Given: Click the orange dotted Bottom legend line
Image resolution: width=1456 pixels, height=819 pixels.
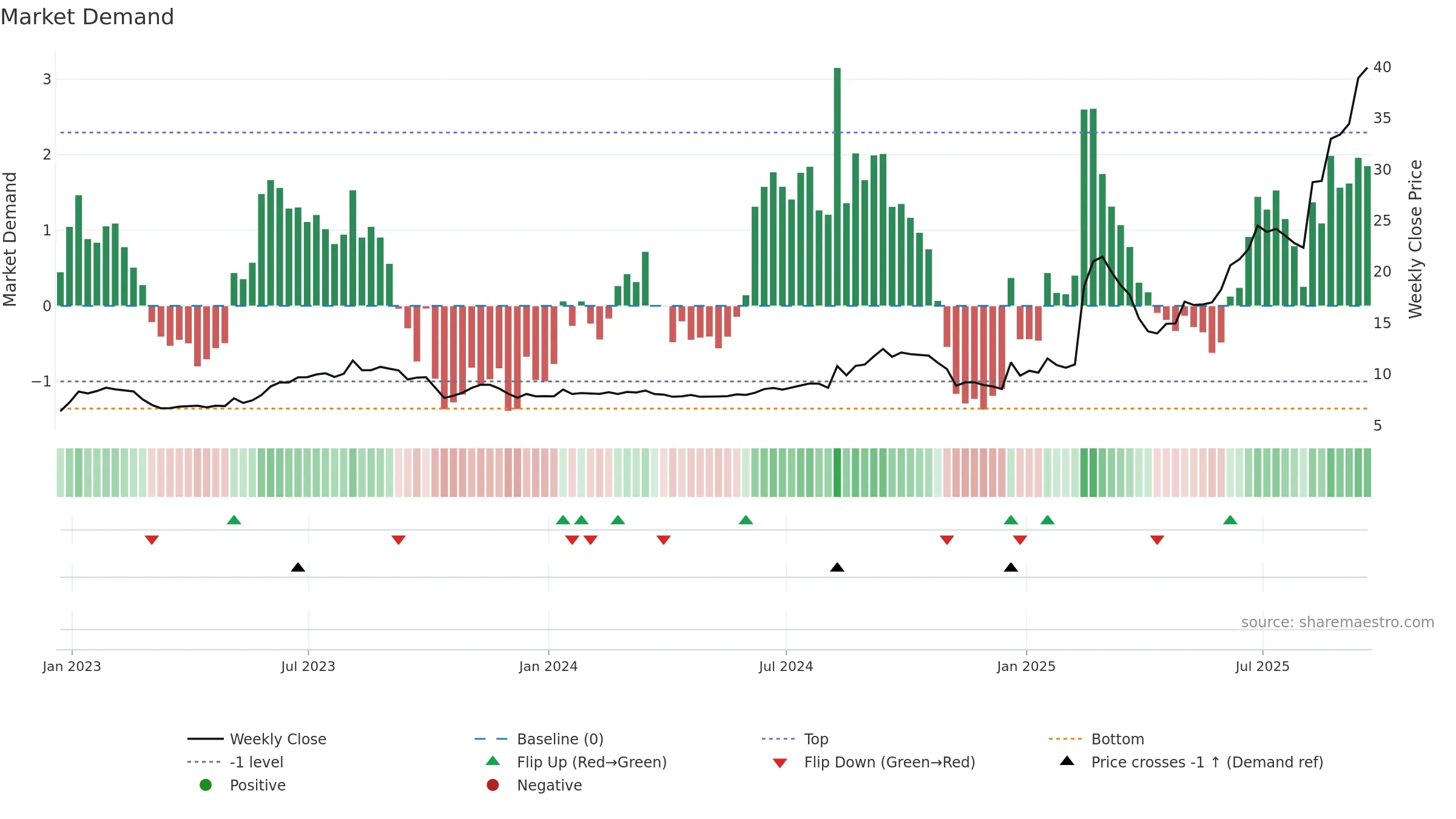Looking at the screenshot, I should [x=1067, y=739].
